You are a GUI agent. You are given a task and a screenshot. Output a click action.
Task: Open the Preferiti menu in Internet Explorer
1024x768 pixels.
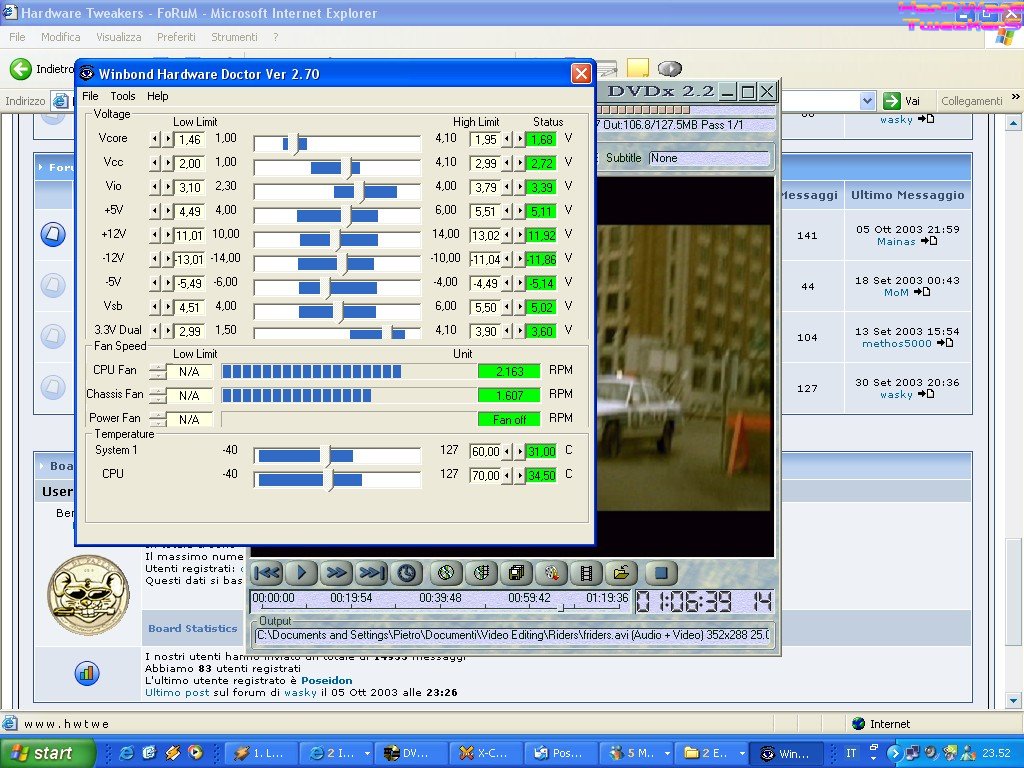(176, 37)
